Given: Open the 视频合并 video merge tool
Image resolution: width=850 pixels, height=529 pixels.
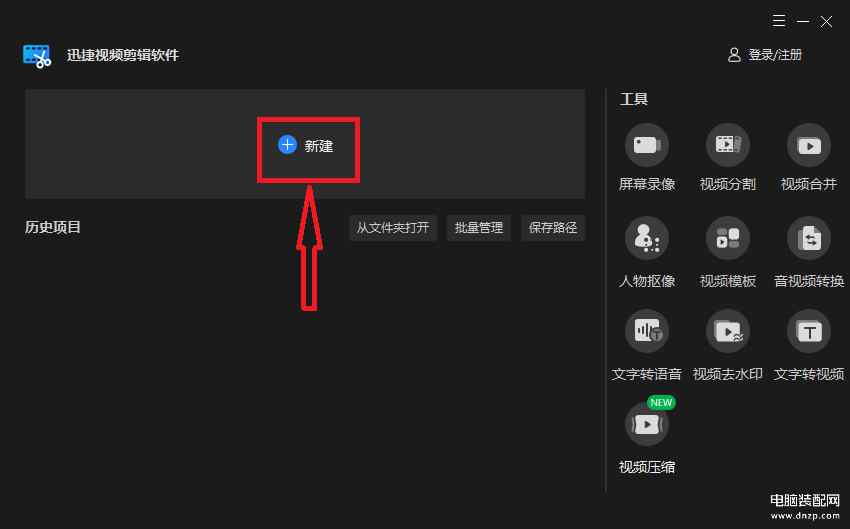Looking at the screenshot, I should pyautogui.click(x=809, y=145).
